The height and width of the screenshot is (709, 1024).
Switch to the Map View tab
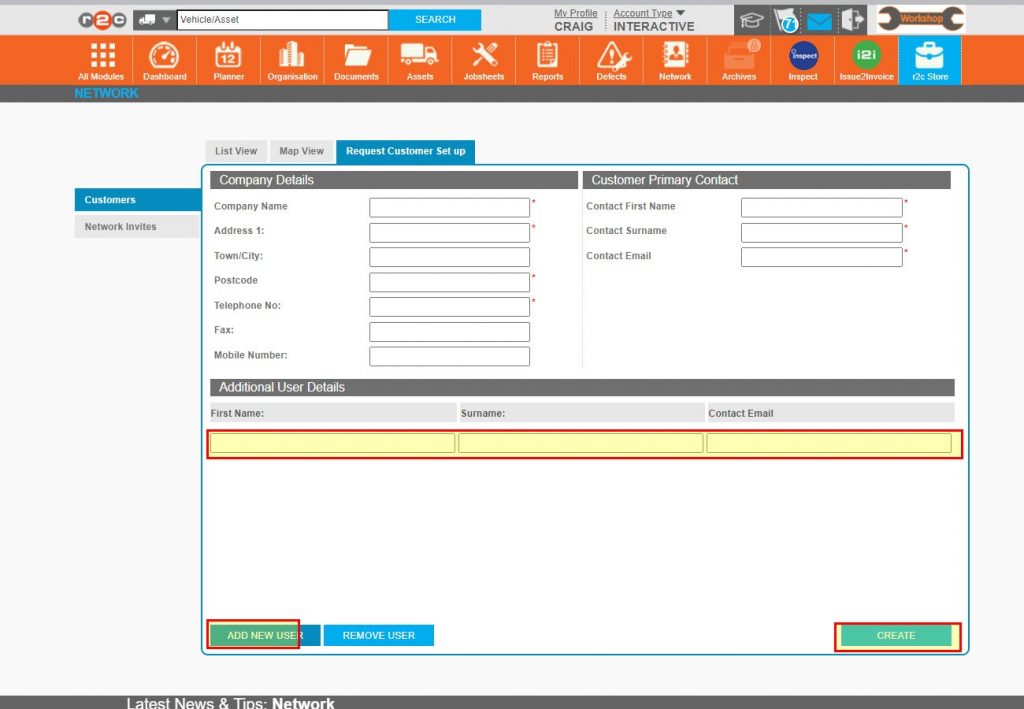301,151
